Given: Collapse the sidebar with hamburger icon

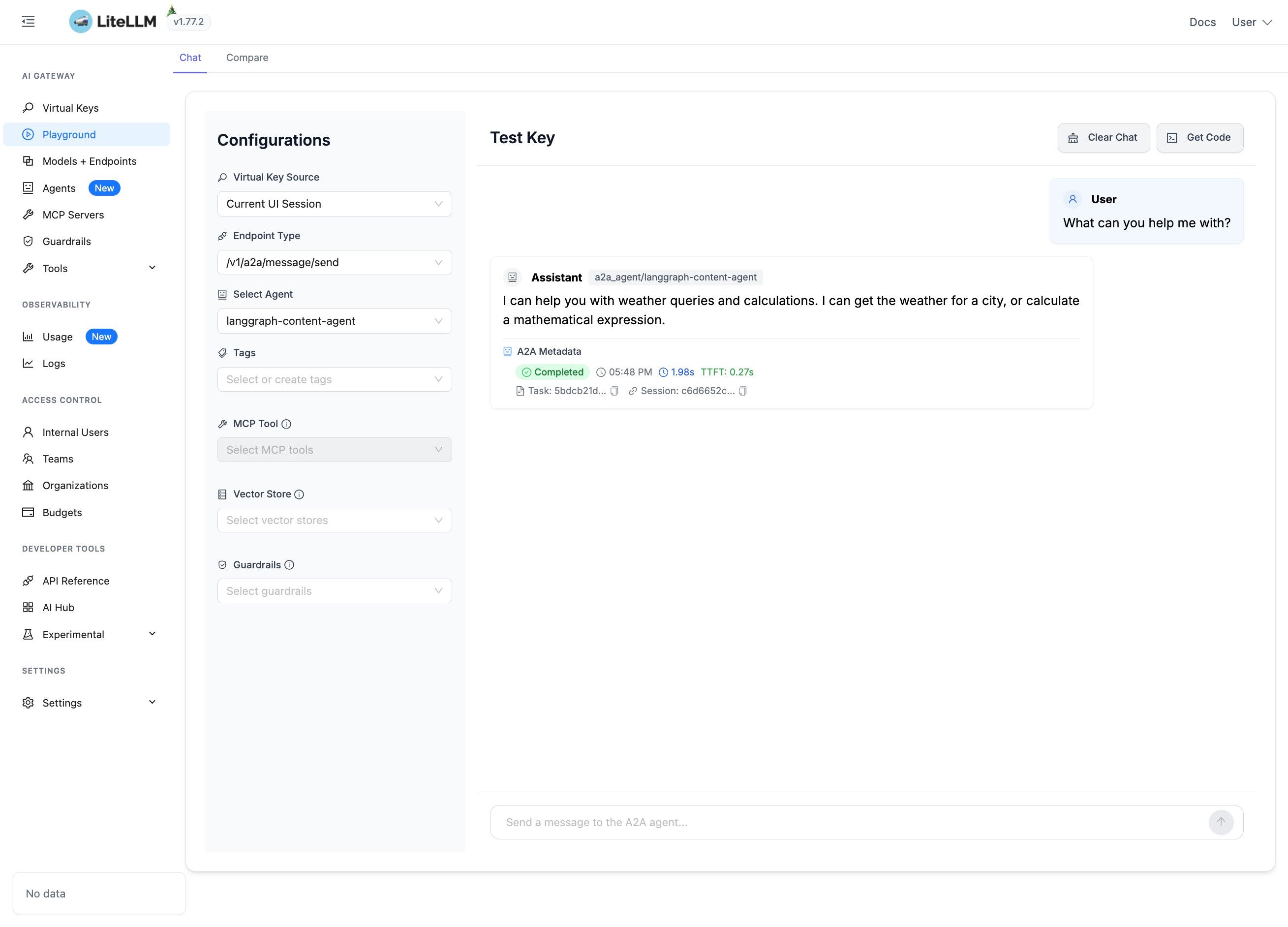Looking at the screenshot, I should pos(28,22).
